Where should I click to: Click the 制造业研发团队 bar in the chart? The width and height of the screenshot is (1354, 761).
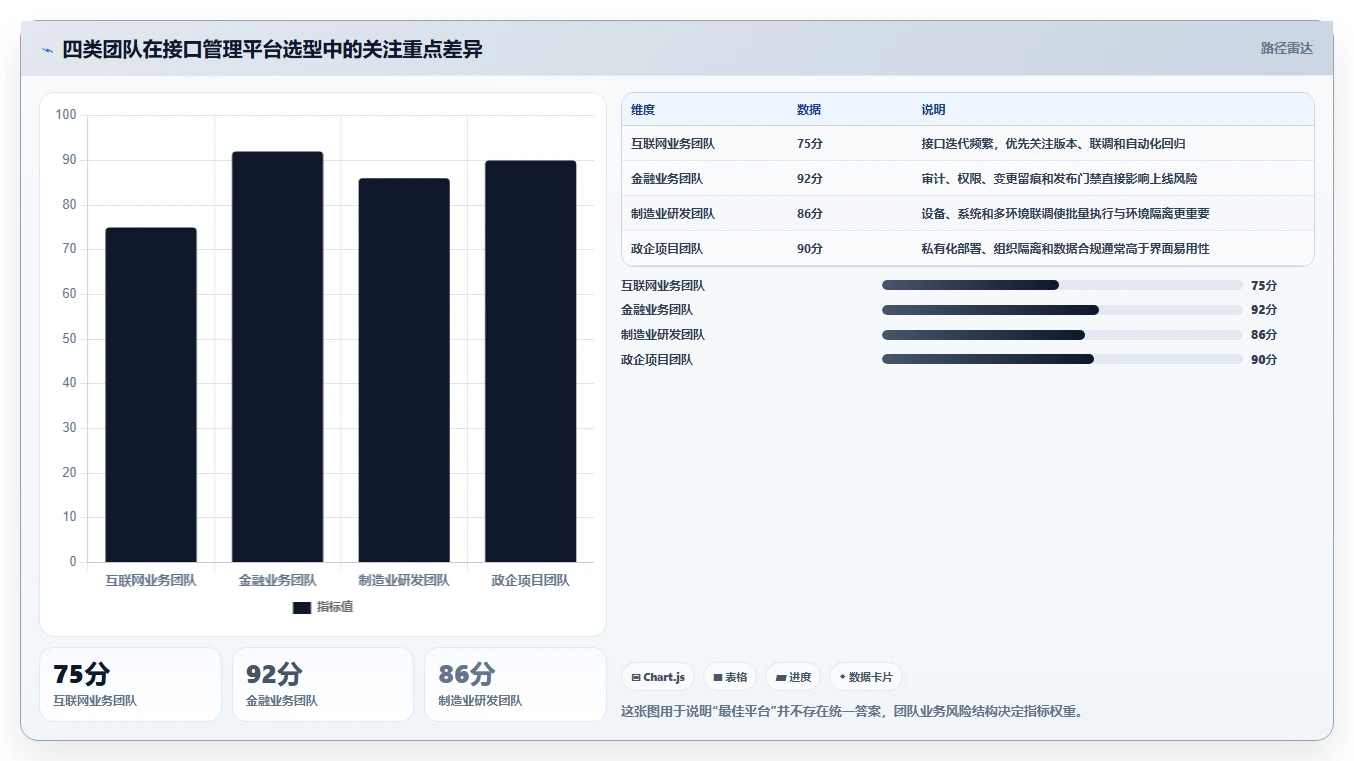click(404, 370)
